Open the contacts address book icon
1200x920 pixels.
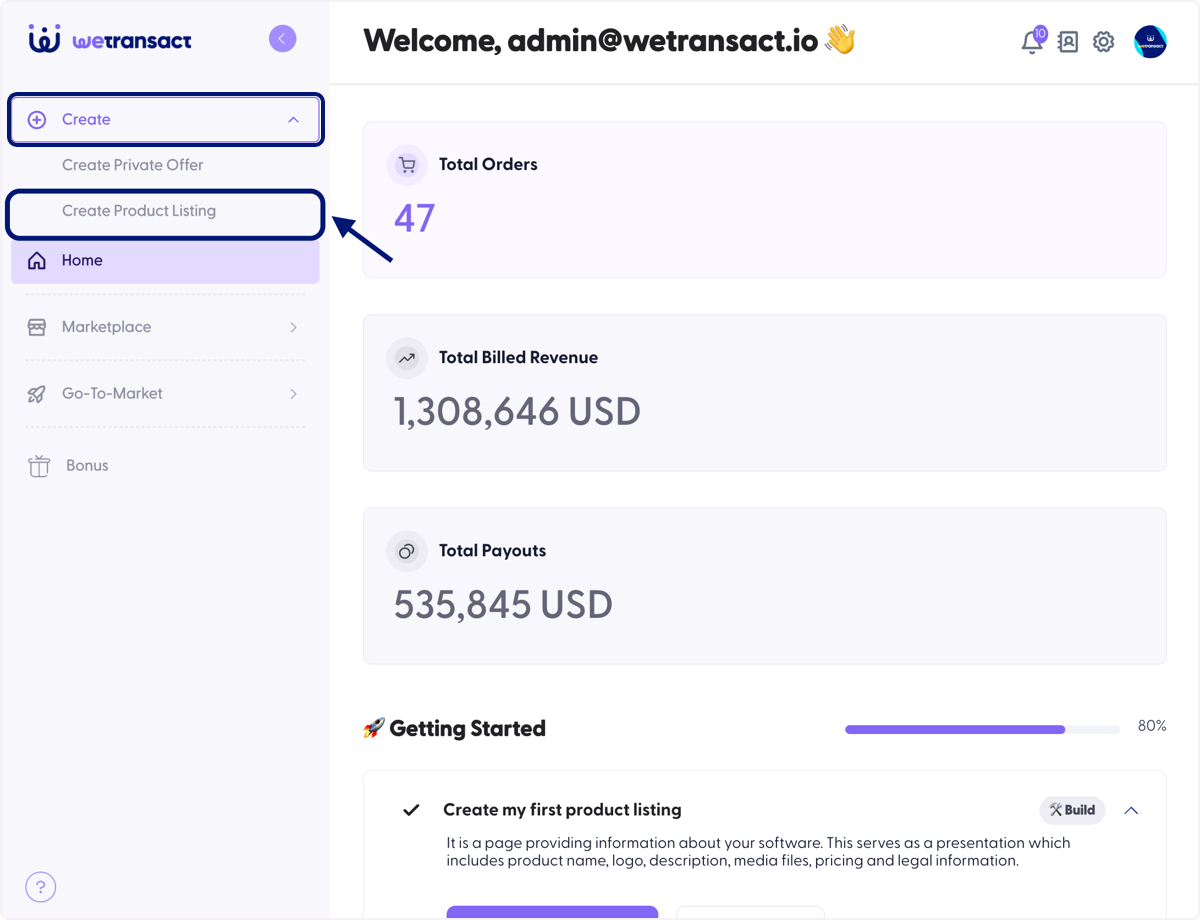1068,42
